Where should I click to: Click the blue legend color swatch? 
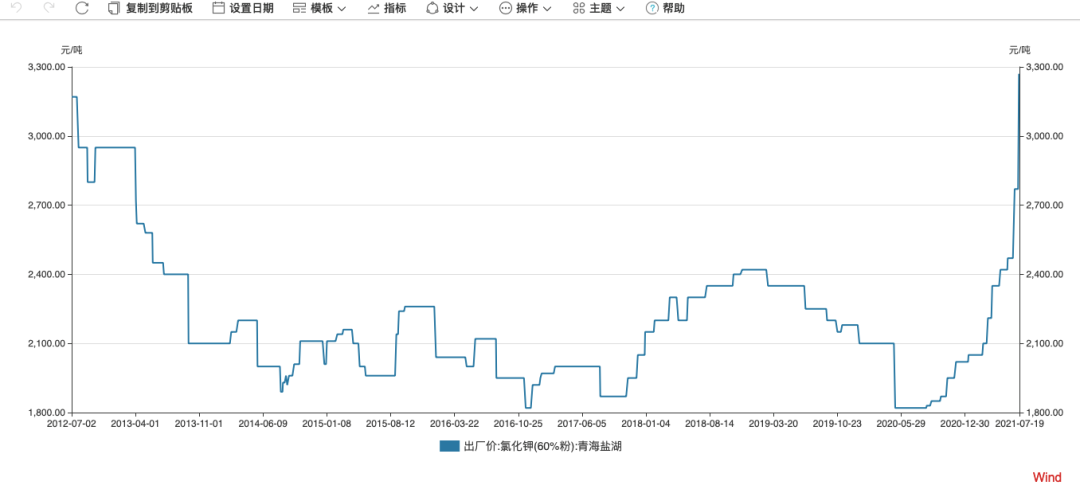(449, 446)
